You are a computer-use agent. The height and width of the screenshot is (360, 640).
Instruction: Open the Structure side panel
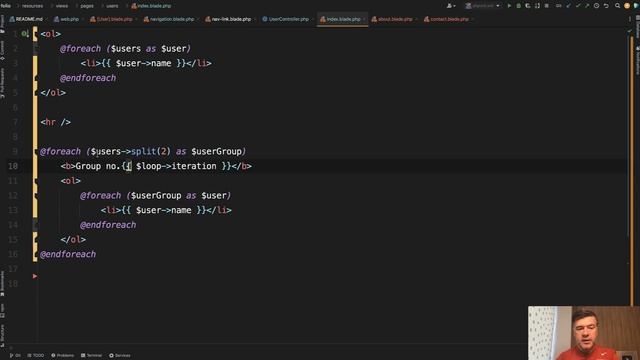click(2, 336)
